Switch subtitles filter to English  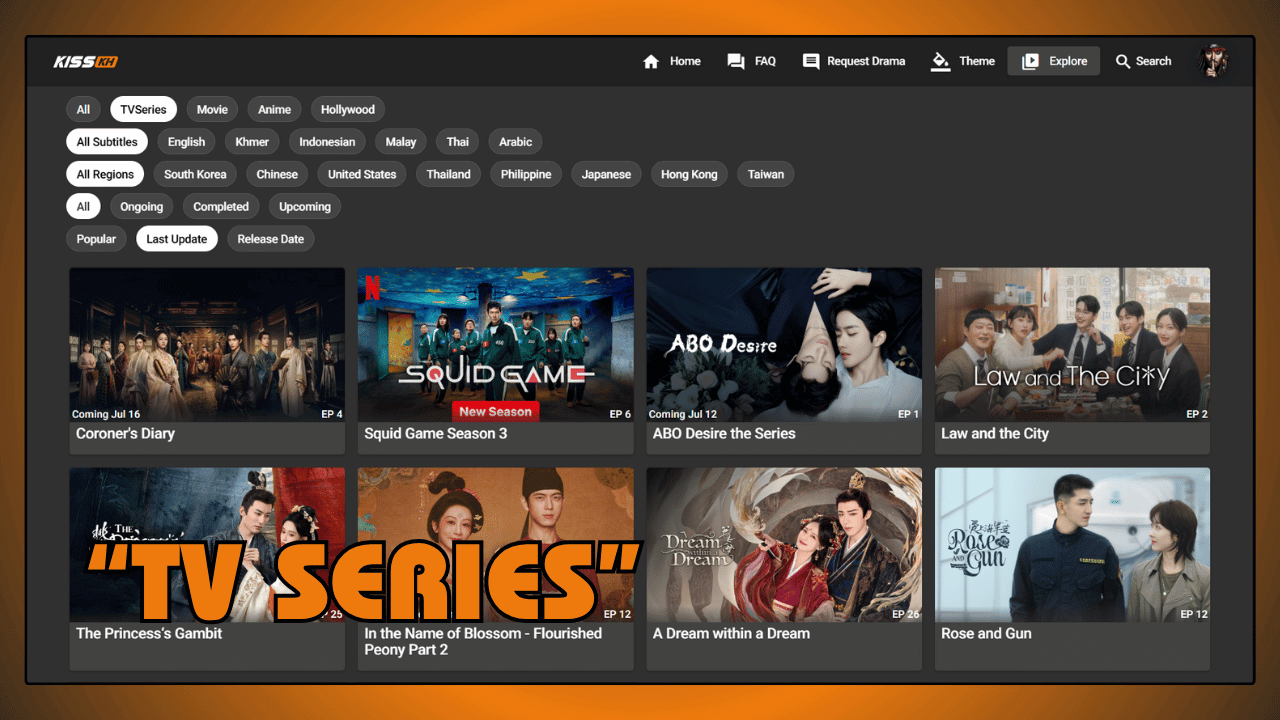point(186,141)
